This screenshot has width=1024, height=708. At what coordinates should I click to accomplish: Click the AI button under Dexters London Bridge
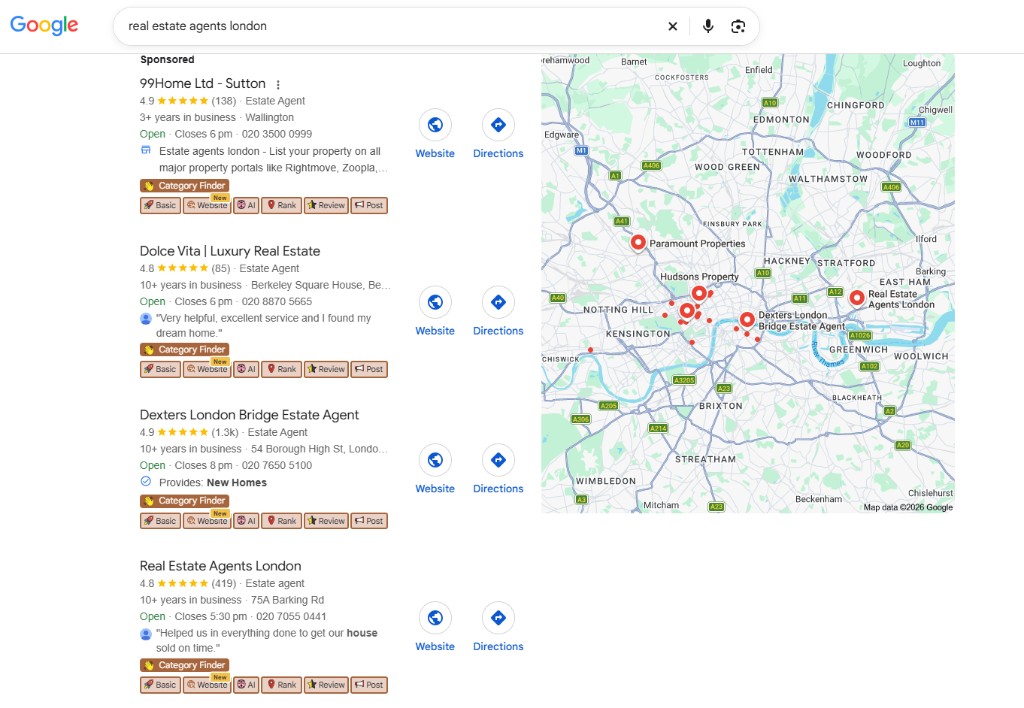246,521
